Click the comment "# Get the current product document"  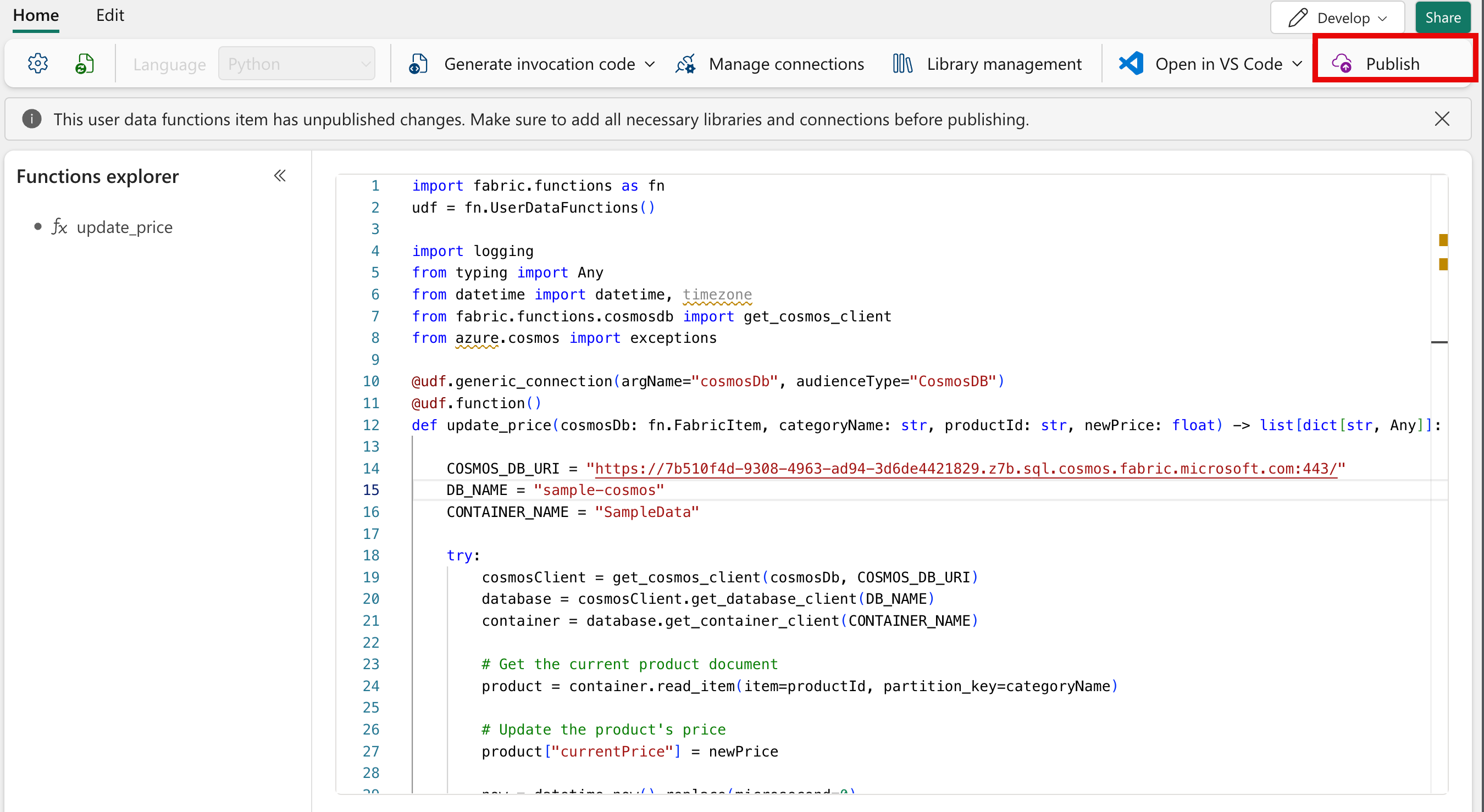[x=630, y=664]
